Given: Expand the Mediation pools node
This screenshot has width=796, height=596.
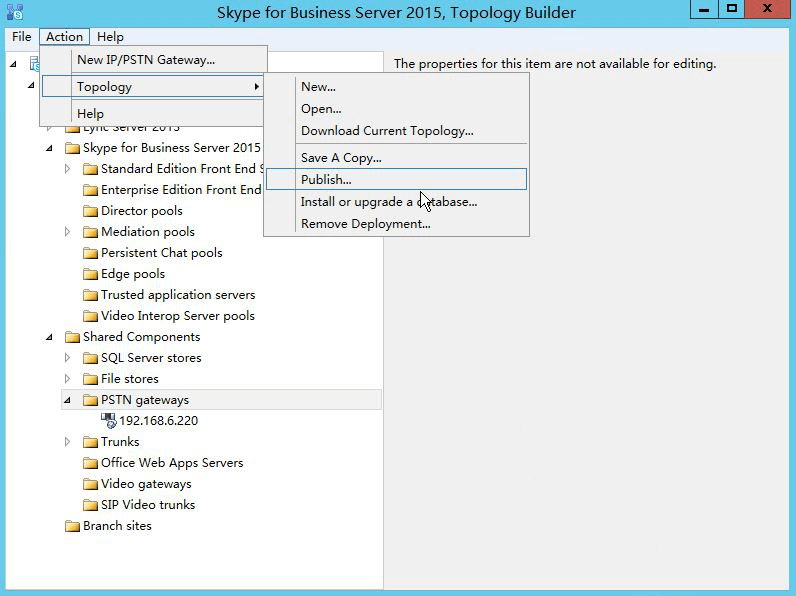Looking at the screenshot, I should pyautogui.click(x=67, y=231).
